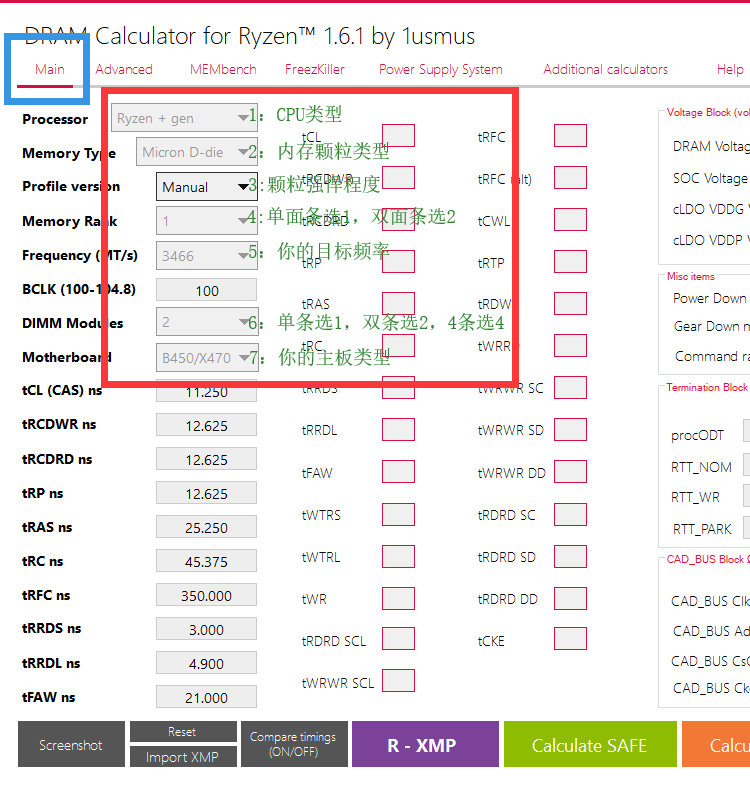Click the tRDRD SCL result box
The width and height of the screenshot is (750, 785).
tap(398, 638)
